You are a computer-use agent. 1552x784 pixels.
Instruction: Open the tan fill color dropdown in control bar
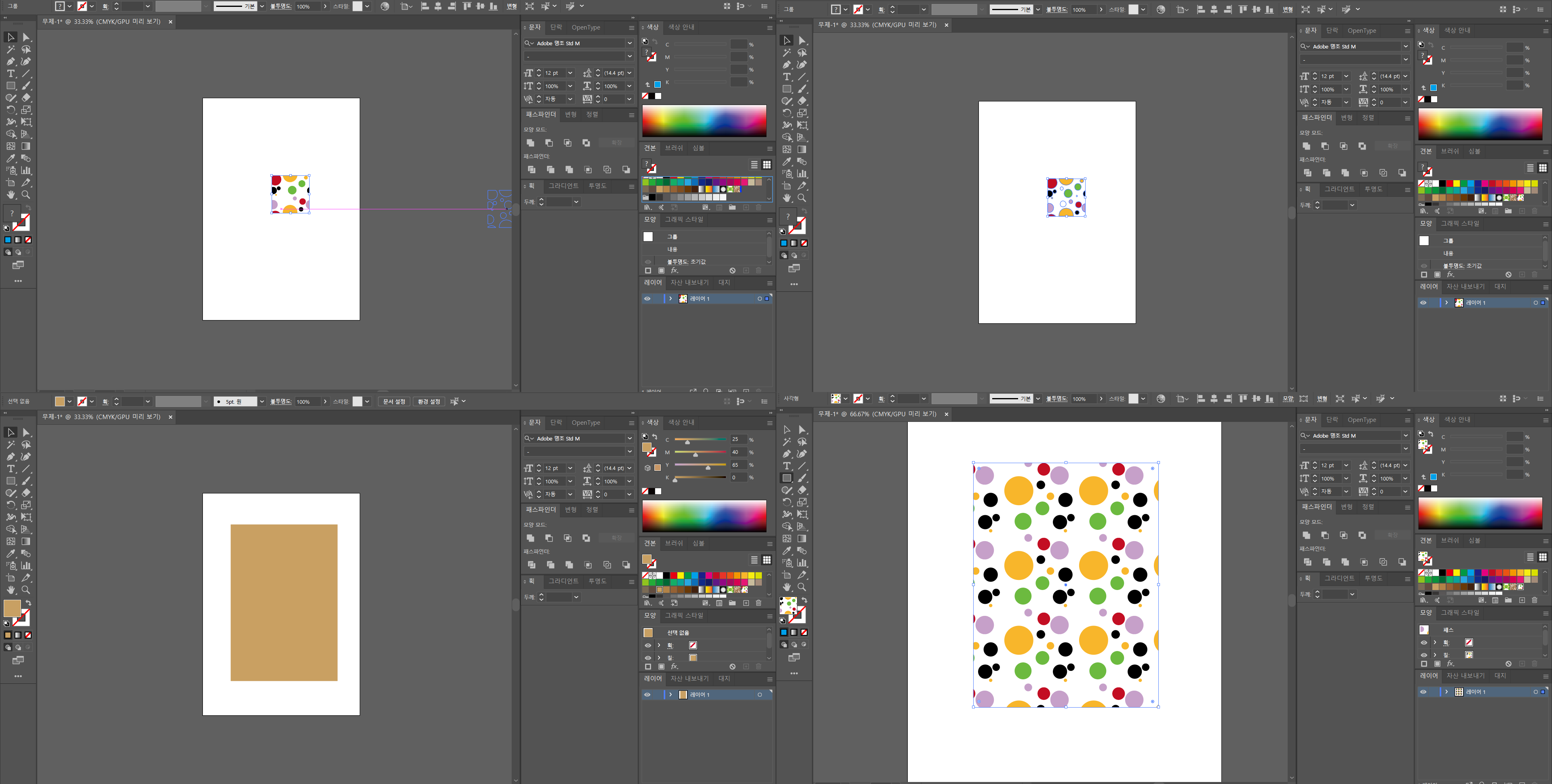[x=70, y=401]
